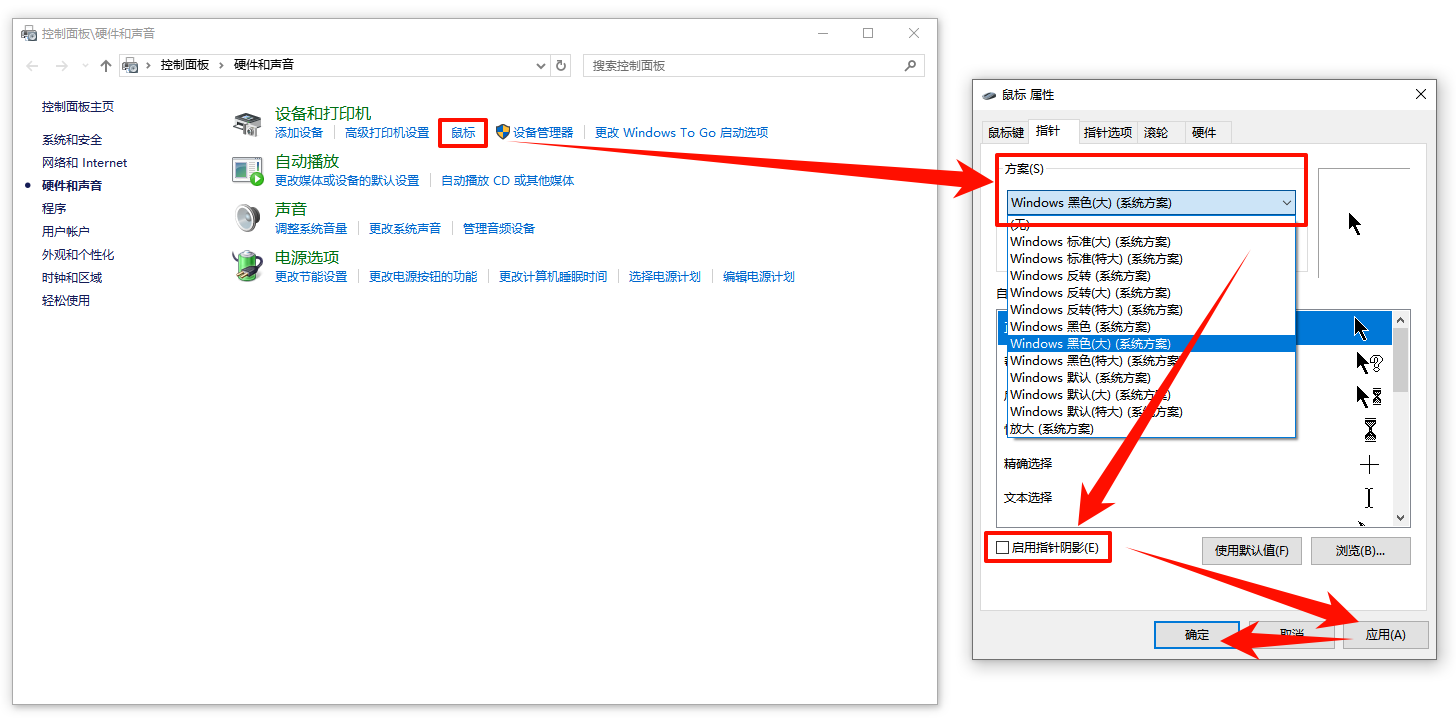Click the 浏览(B)... button
This screenshot has width=1456, height=724.
click(1360, 550)
